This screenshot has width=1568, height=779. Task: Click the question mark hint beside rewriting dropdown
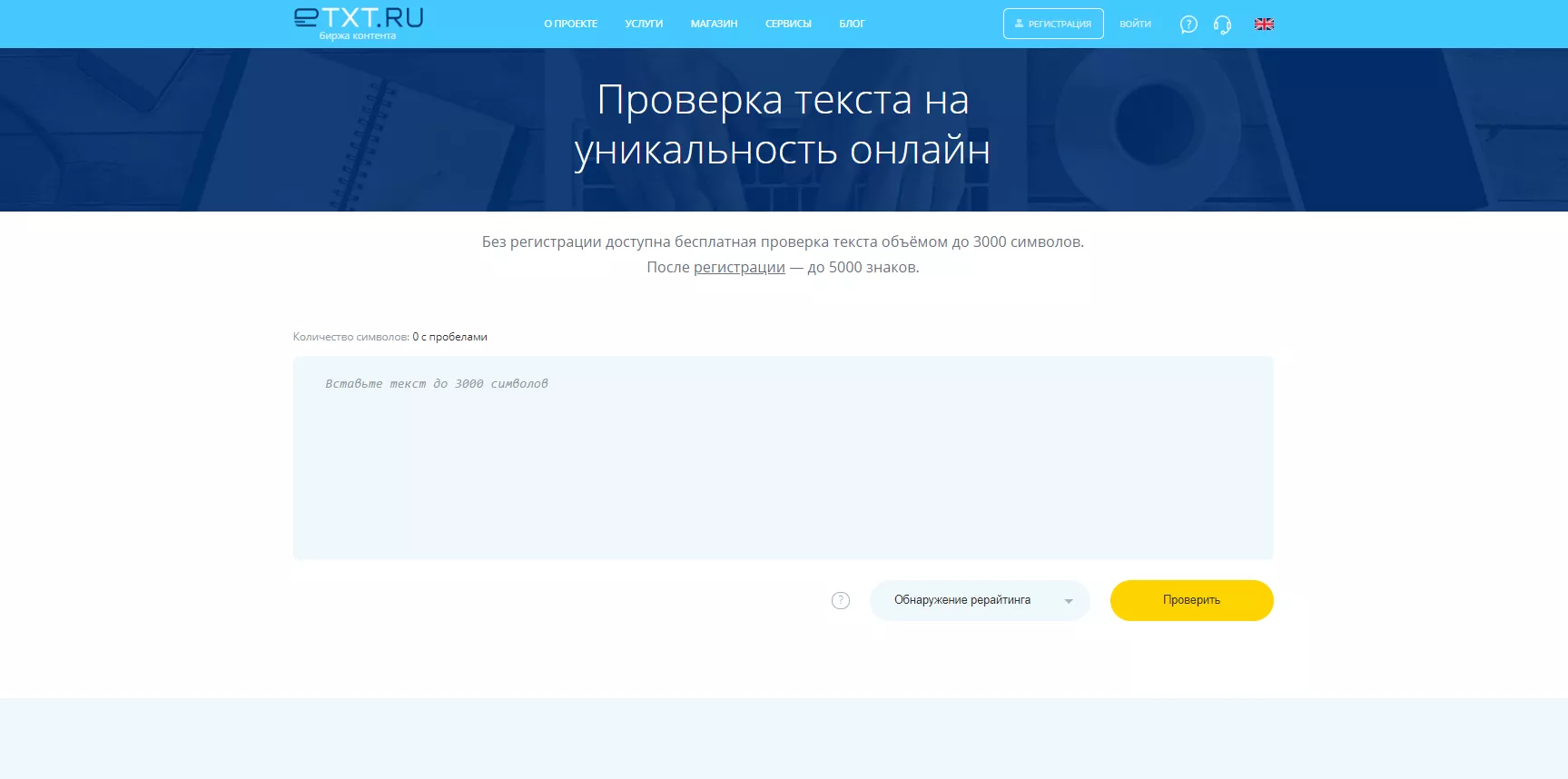(x=841, y=600)
